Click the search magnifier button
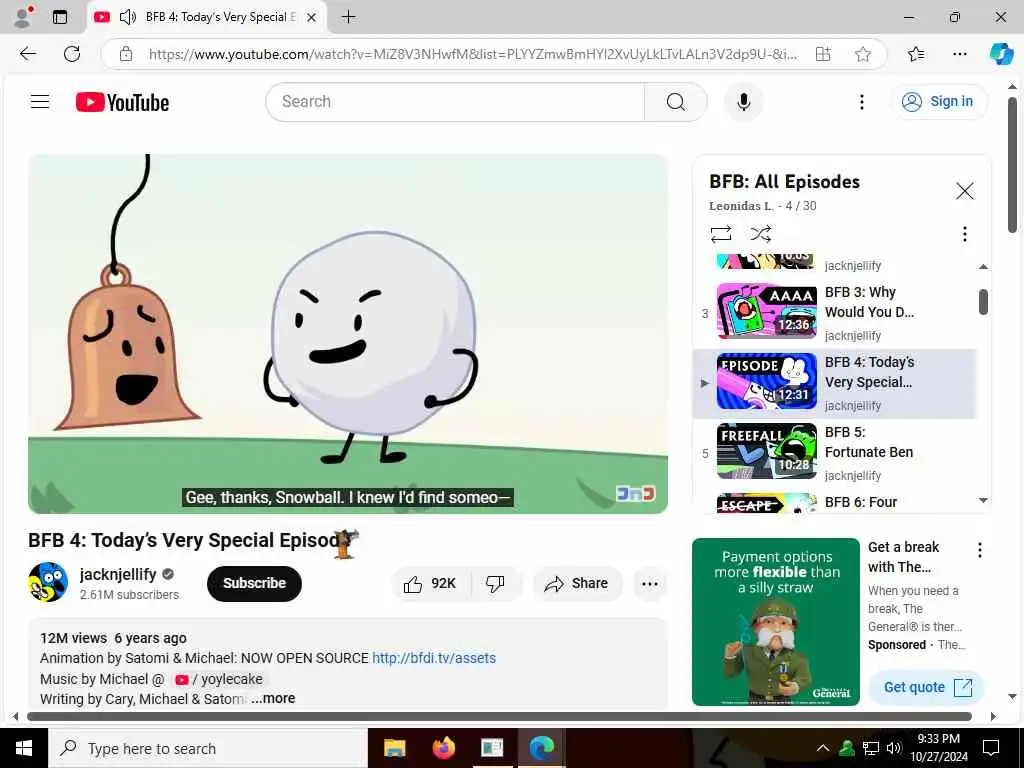The height and width of the screenshot is (768, 1024). coord(676,102)
